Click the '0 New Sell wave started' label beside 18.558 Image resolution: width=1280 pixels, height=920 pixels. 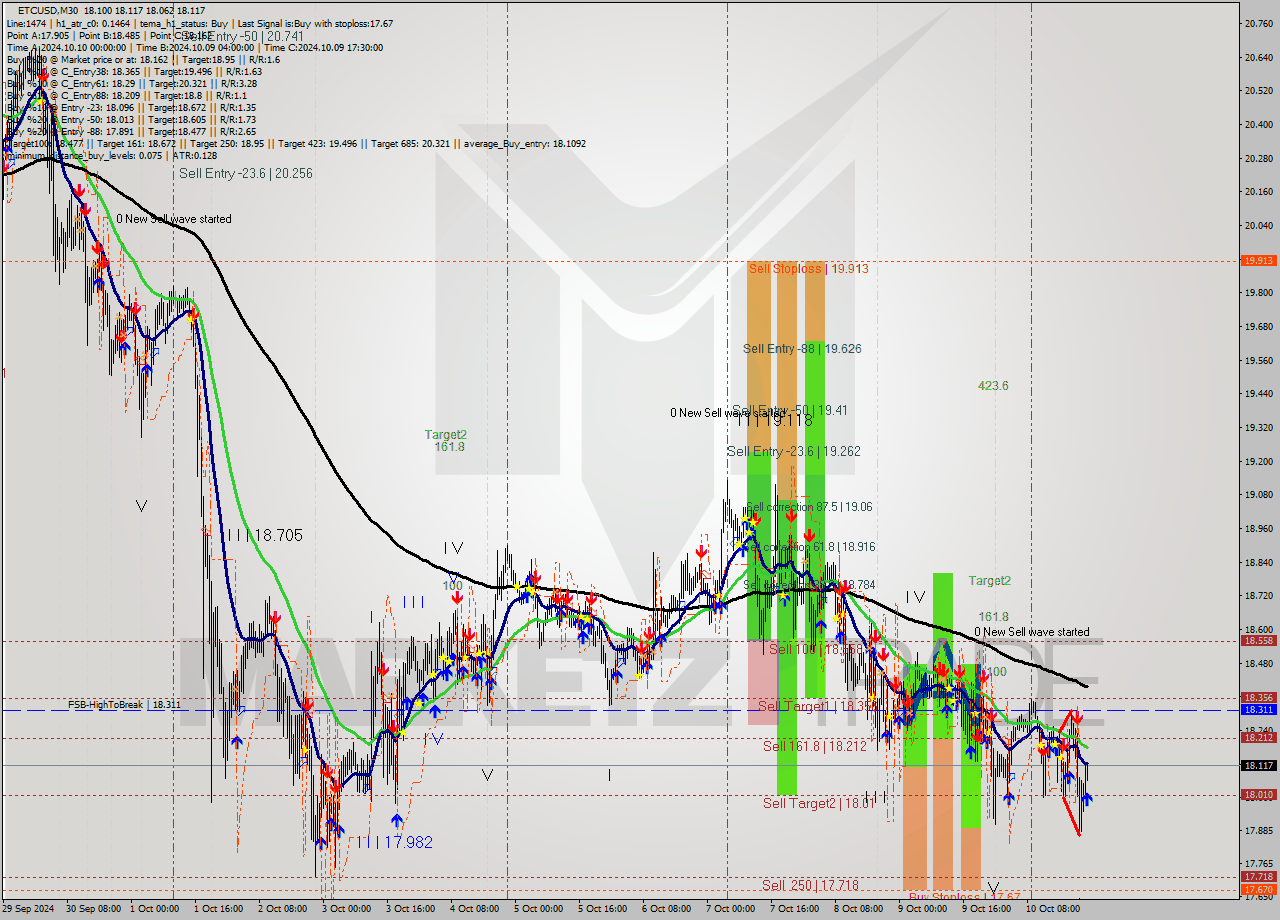(x=1032, y=632)
